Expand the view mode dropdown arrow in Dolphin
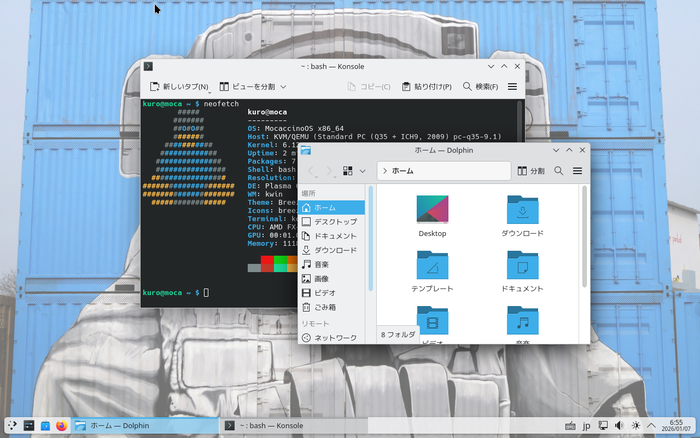The width and height of the screenshot is (700, 438). (x=362, y=171)
